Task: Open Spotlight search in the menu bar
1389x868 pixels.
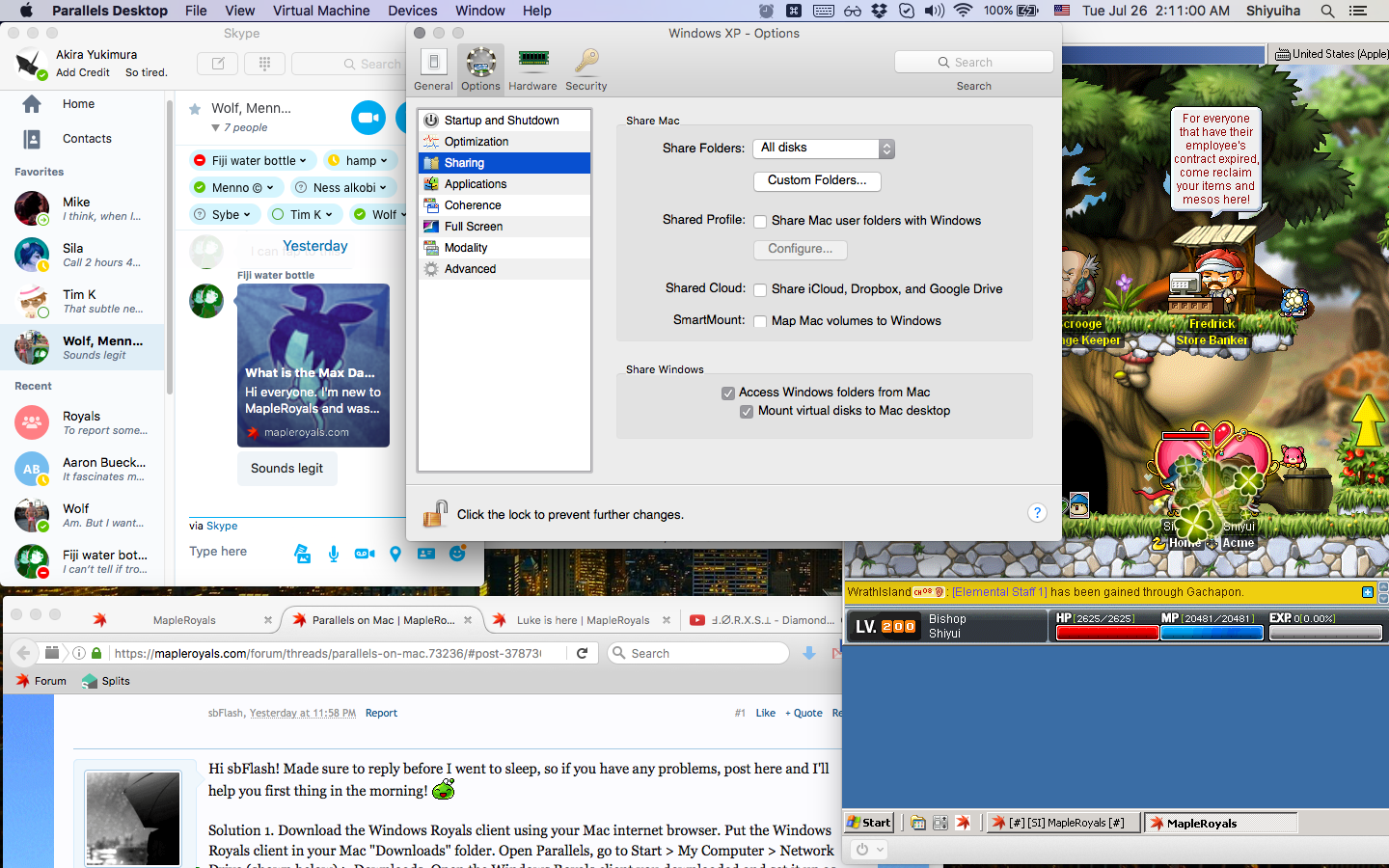Action: tap(1328, 11)
